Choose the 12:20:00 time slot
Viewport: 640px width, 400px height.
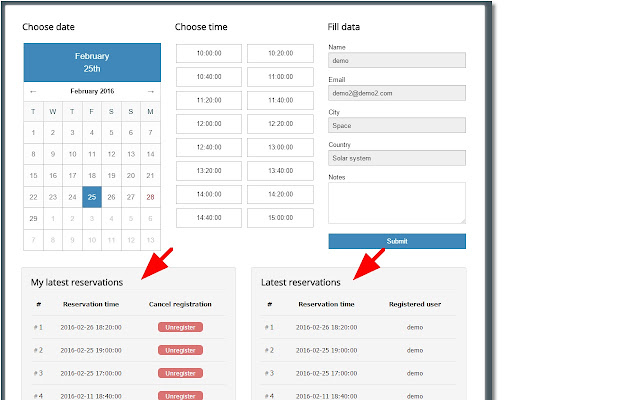[x=280, y=124]
